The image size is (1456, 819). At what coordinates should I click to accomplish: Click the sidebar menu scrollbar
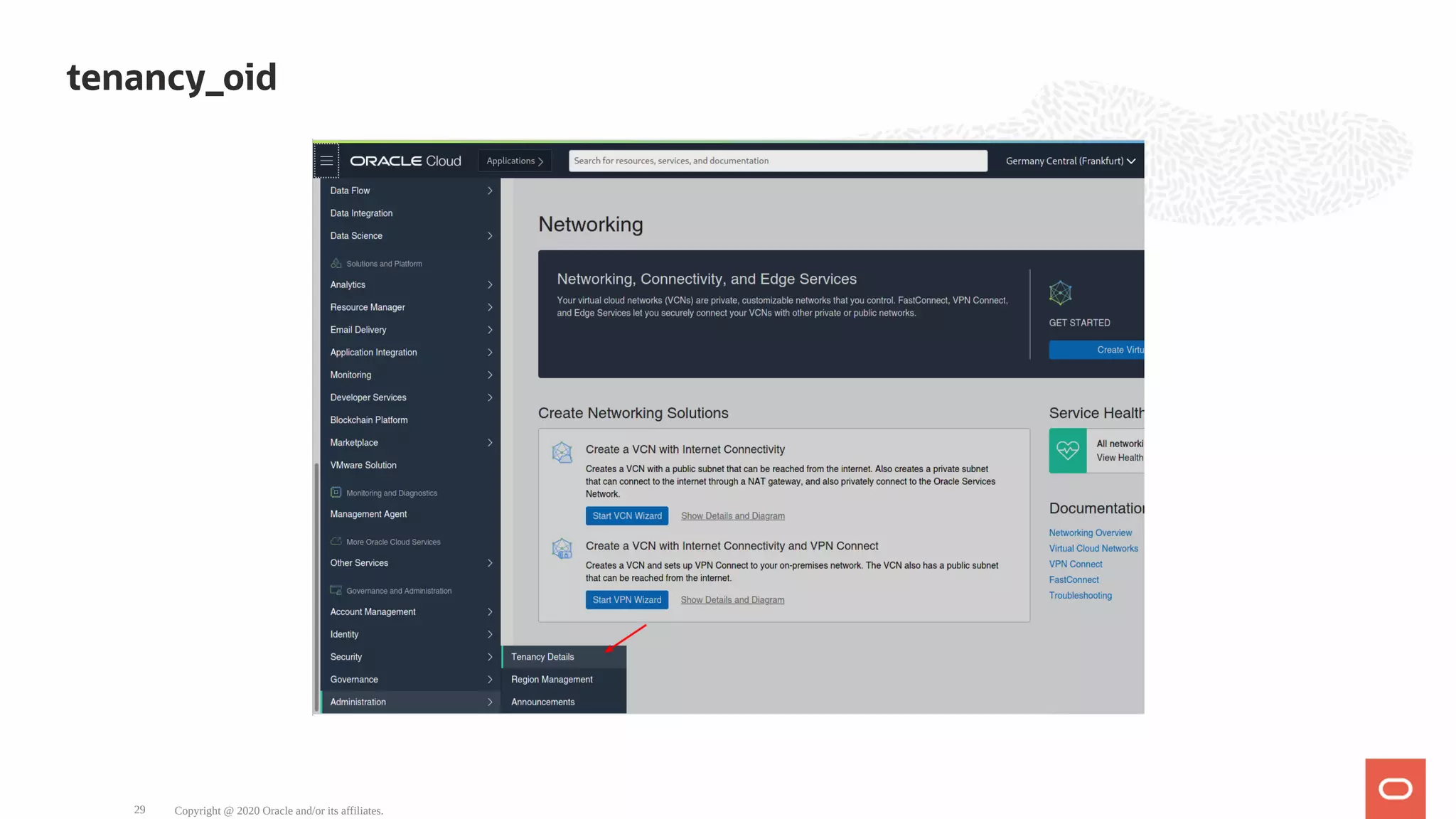[x=316, y=587]
